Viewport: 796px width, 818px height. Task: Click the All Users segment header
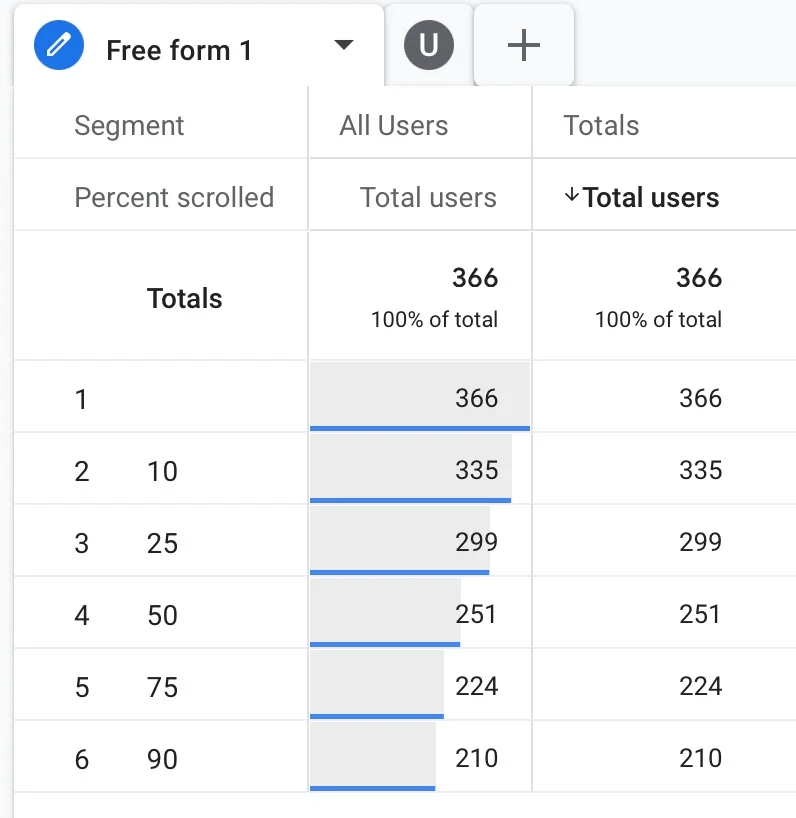(394, 125)
